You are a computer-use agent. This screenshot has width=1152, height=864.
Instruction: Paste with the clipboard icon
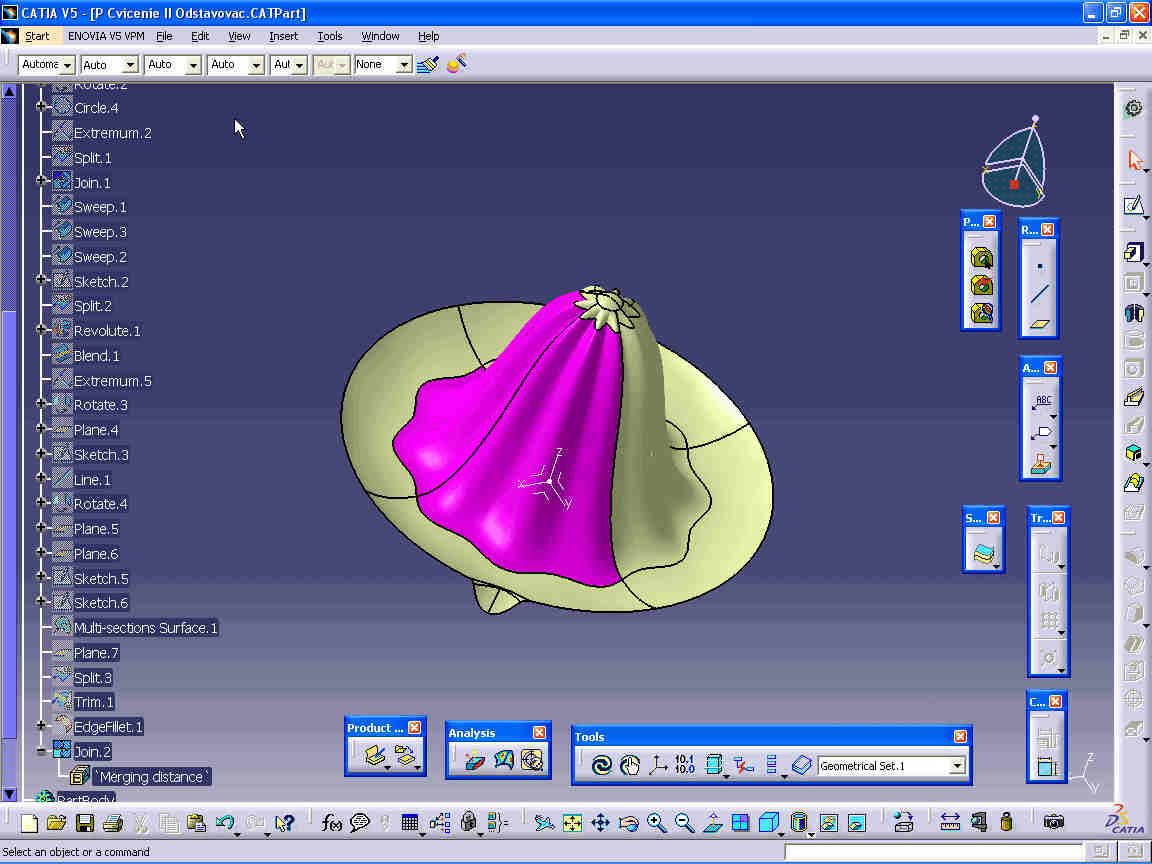(196, 823)
